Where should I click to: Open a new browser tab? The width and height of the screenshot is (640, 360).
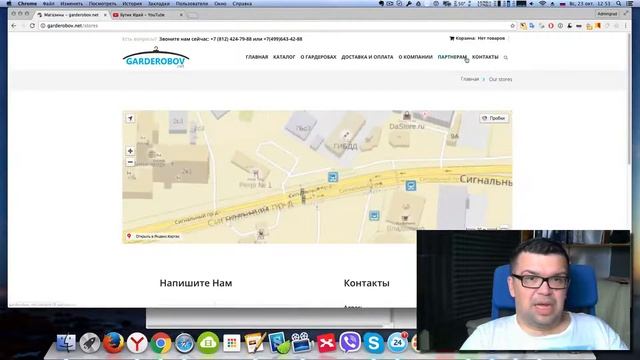pyautogui.click(x=193, y=15)
